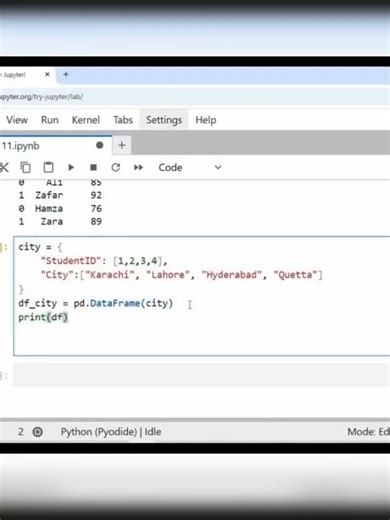Run the selected cell
The width and height of the screenshot is (390, 520).
tap(71, 167)
